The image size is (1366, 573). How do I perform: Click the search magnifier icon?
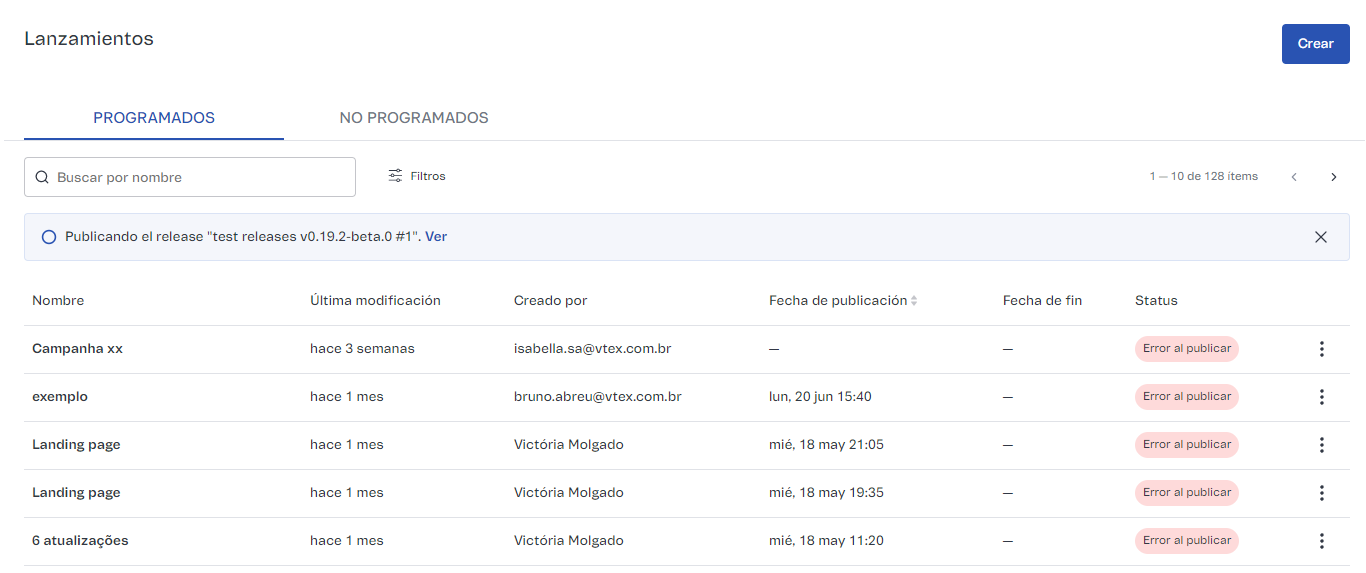point(42,177)
